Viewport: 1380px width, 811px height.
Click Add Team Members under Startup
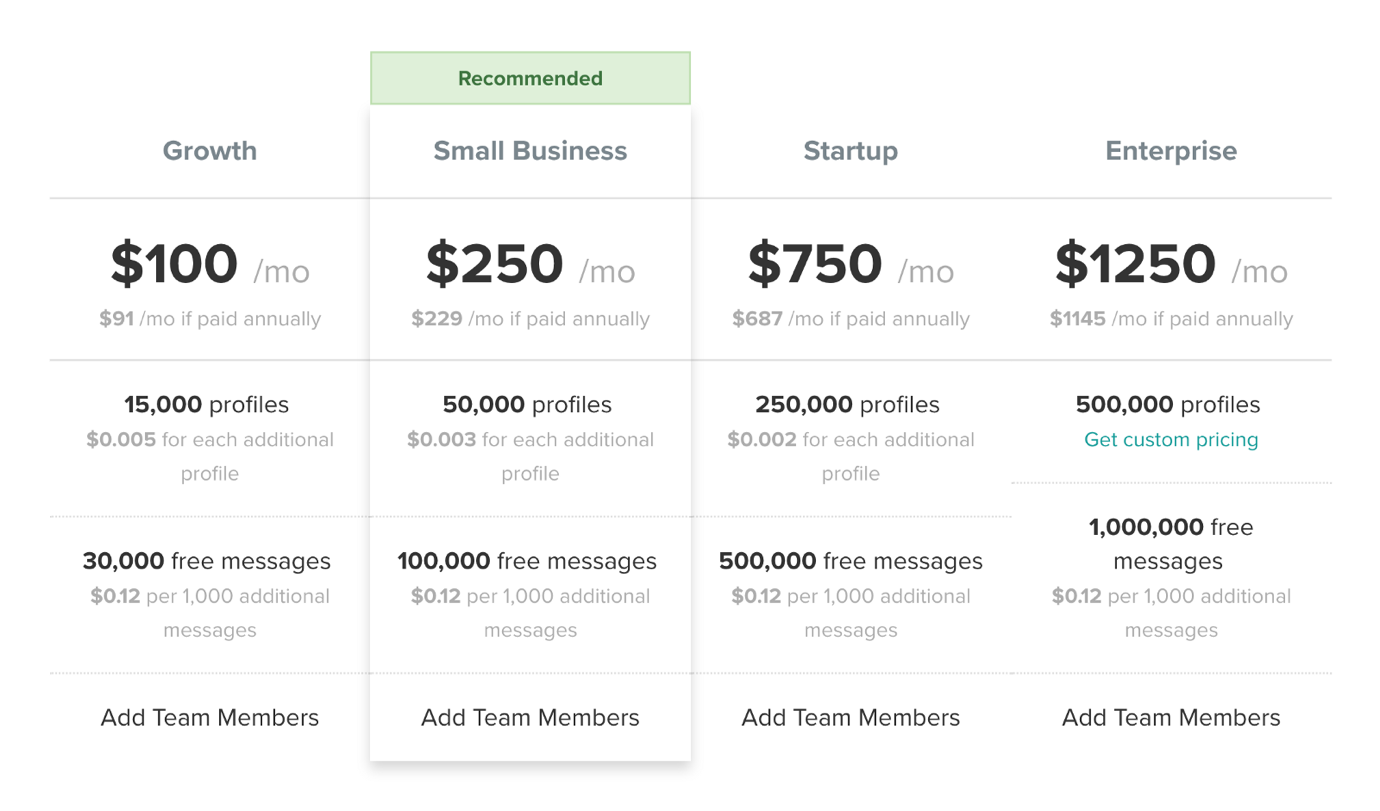point(850,718)
